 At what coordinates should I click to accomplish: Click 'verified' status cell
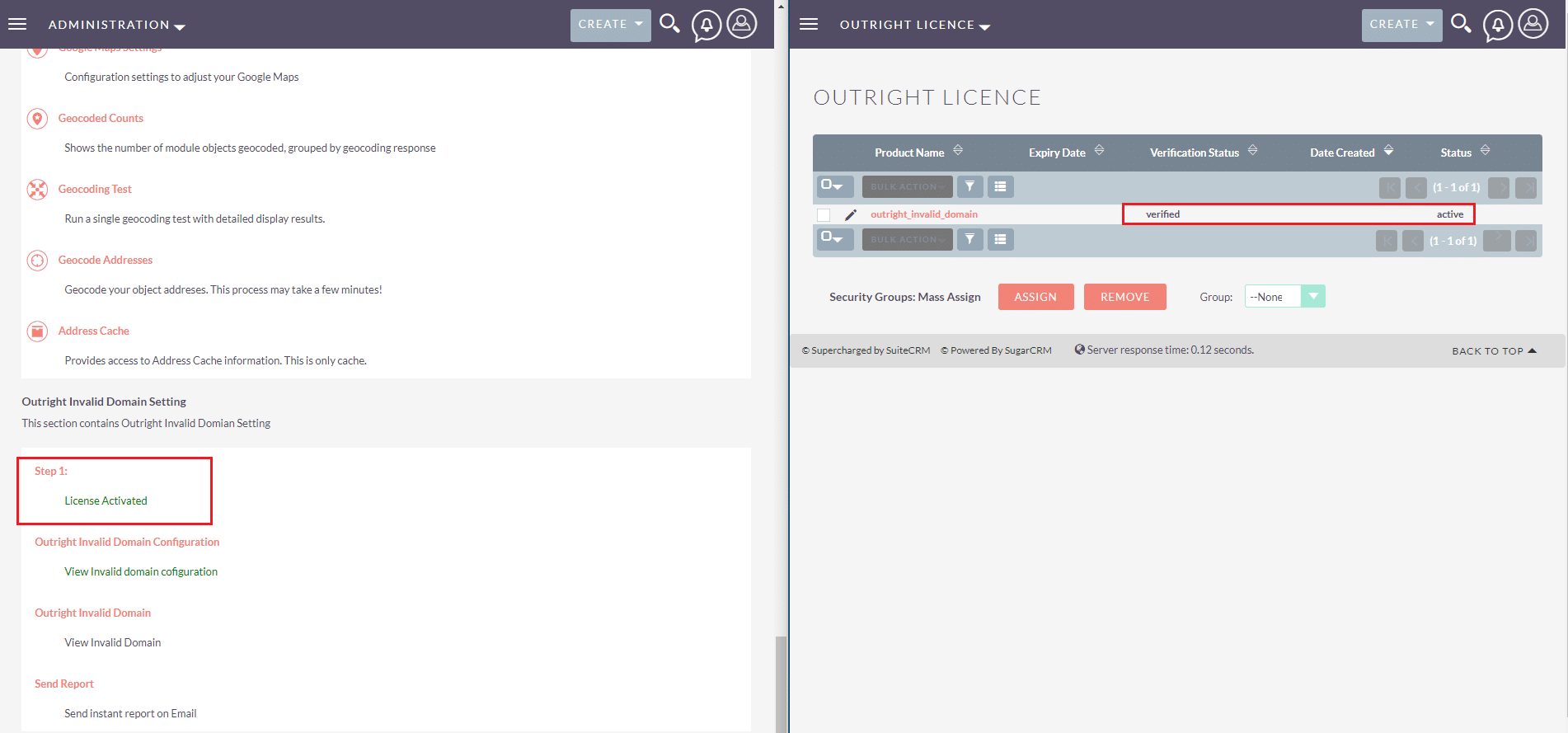(1162, 214)
